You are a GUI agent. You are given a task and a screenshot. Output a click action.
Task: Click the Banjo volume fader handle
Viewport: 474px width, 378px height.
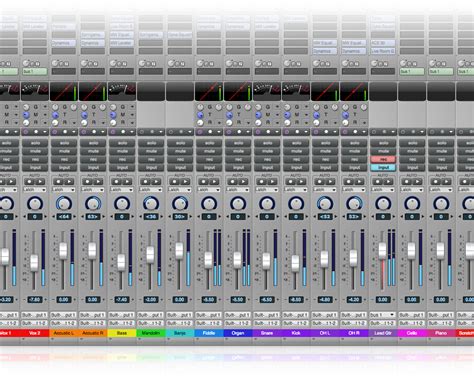click(x=179, y=251)
